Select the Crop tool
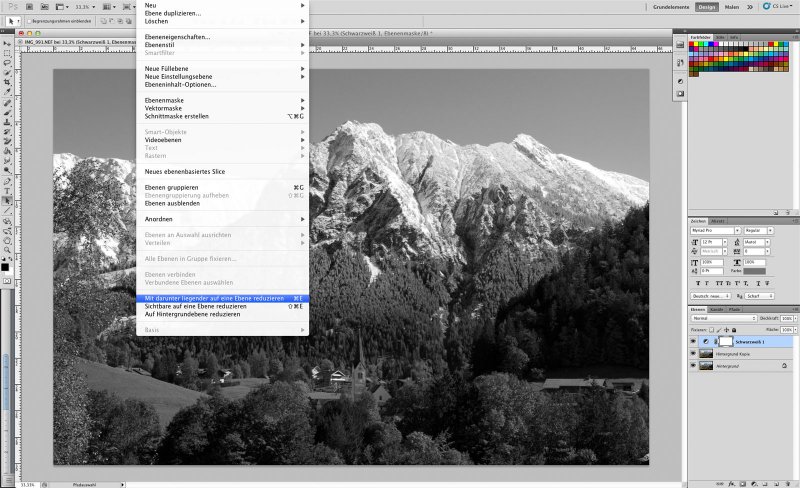 pyautogui.click(x=7, y=81)
